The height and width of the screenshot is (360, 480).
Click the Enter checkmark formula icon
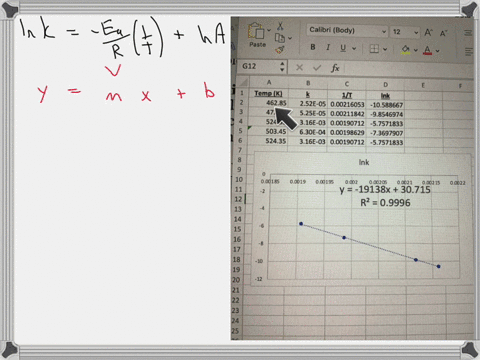tap(317, 68)
